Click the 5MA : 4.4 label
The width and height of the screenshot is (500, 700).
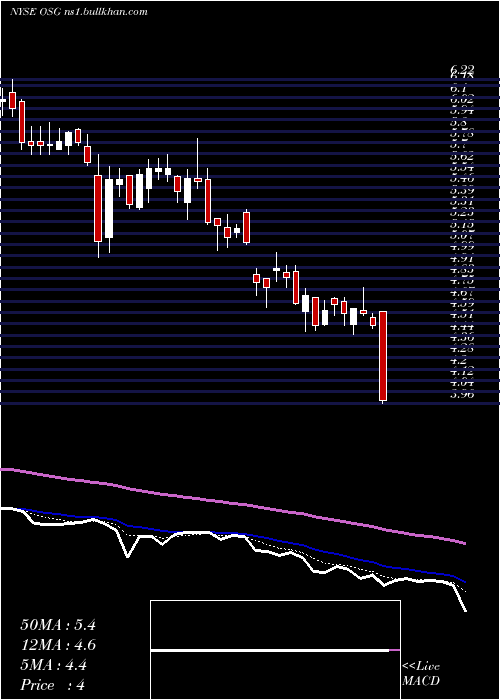(54, 665)
